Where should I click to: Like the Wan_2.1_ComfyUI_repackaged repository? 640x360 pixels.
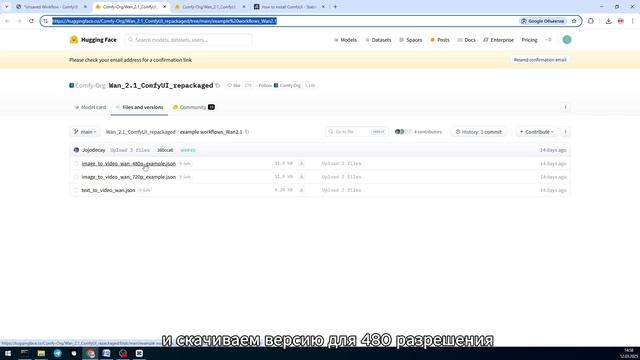pyautogui.click(x=234, y=86)
